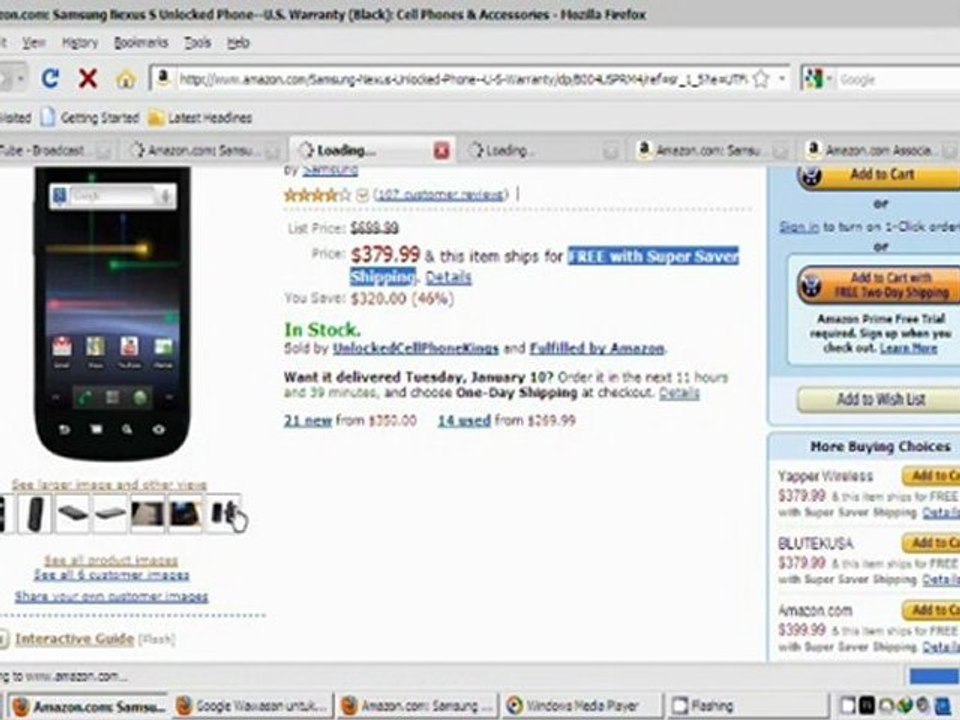Expand the star rating dropdown arrow

[x=362, y=195]
